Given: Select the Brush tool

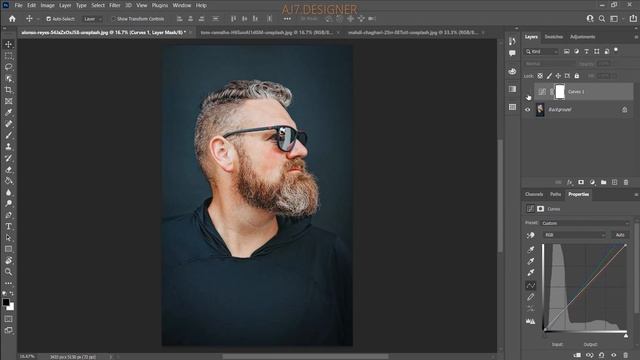Looking at the screenshot, I should tap(9, 135).
